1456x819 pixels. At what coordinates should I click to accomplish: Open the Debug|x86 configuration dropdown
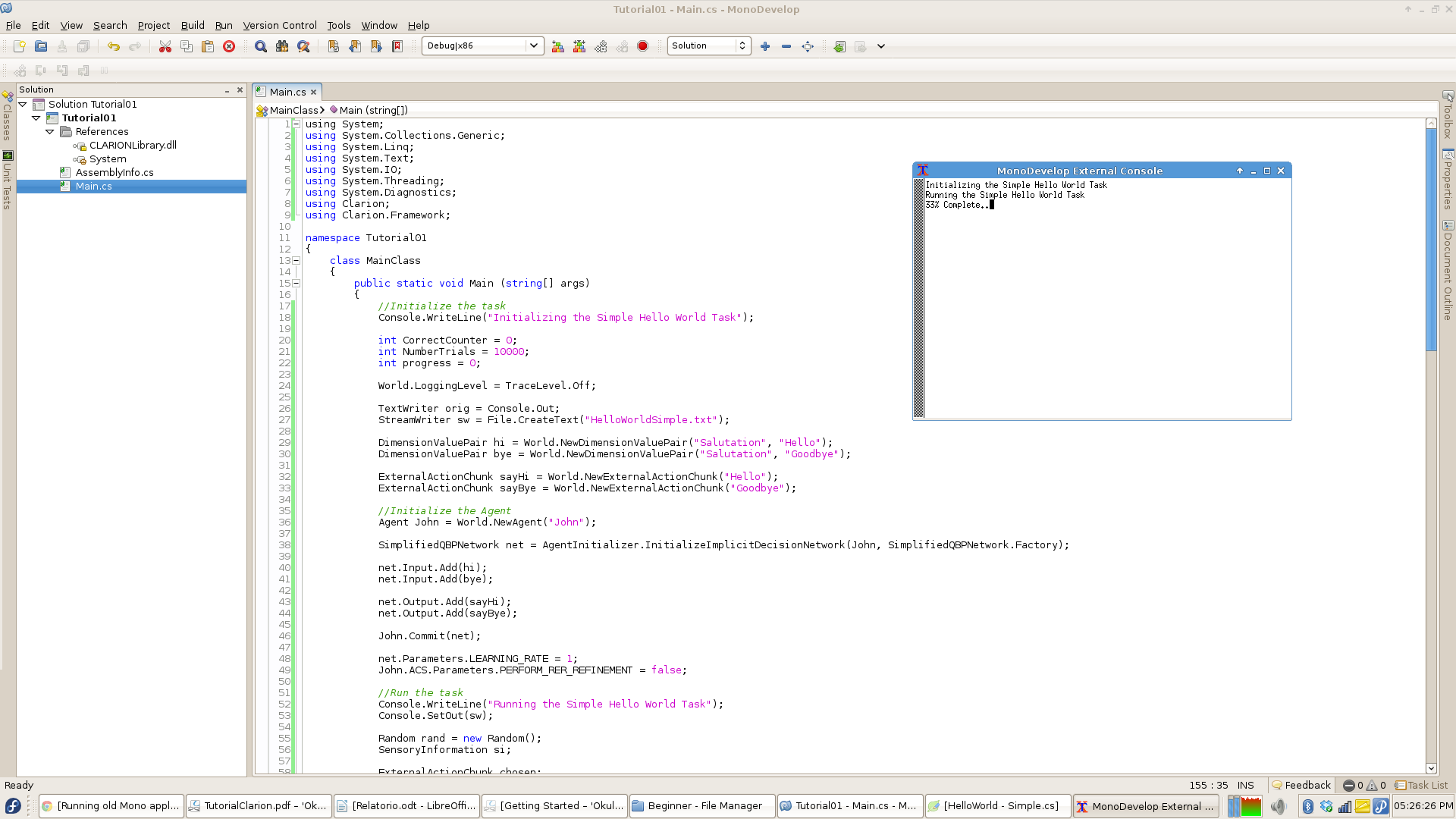tap(482, 45)
